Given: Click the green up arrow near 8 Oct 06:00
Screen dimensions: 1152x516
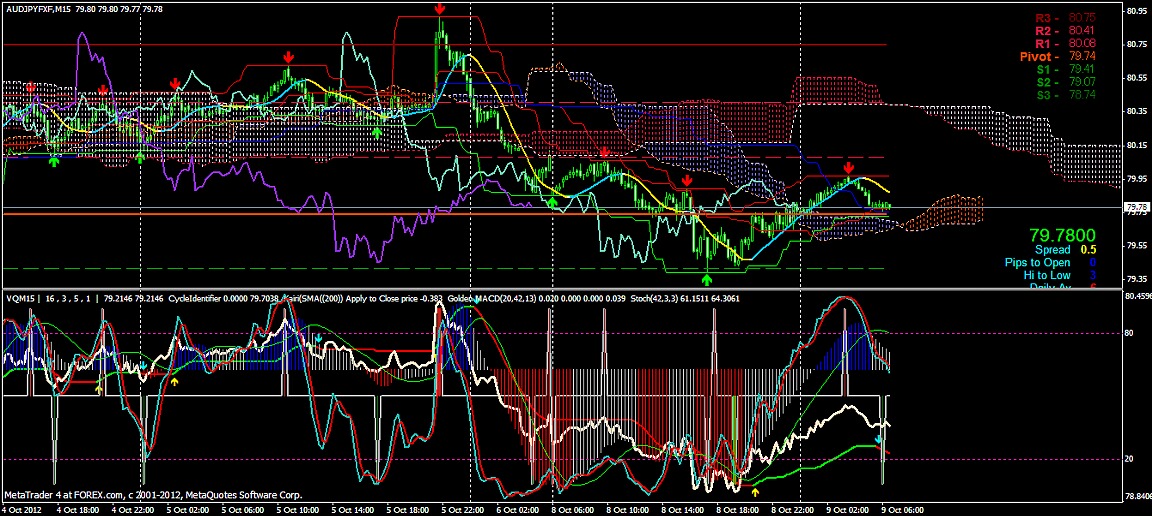Looking at the screenshot, I should coord(553,202).
